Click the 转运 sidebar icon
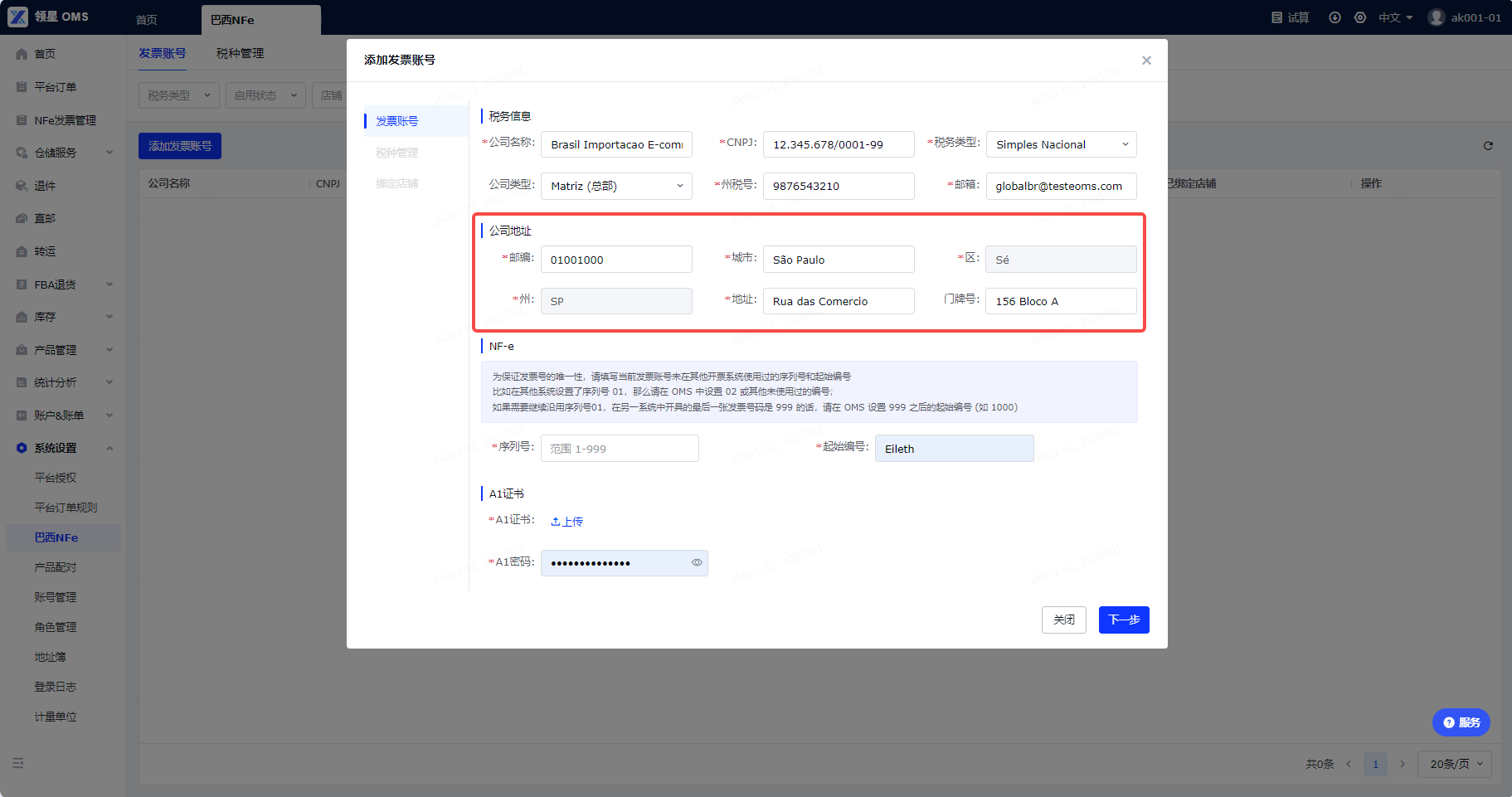This screenshot has width=1512, height=797. [22, 251]
